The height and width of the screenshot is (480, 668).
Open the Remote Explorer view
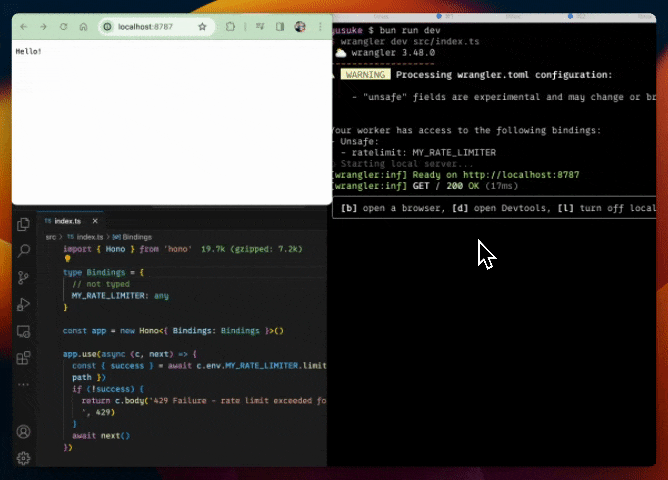[23, 331]
